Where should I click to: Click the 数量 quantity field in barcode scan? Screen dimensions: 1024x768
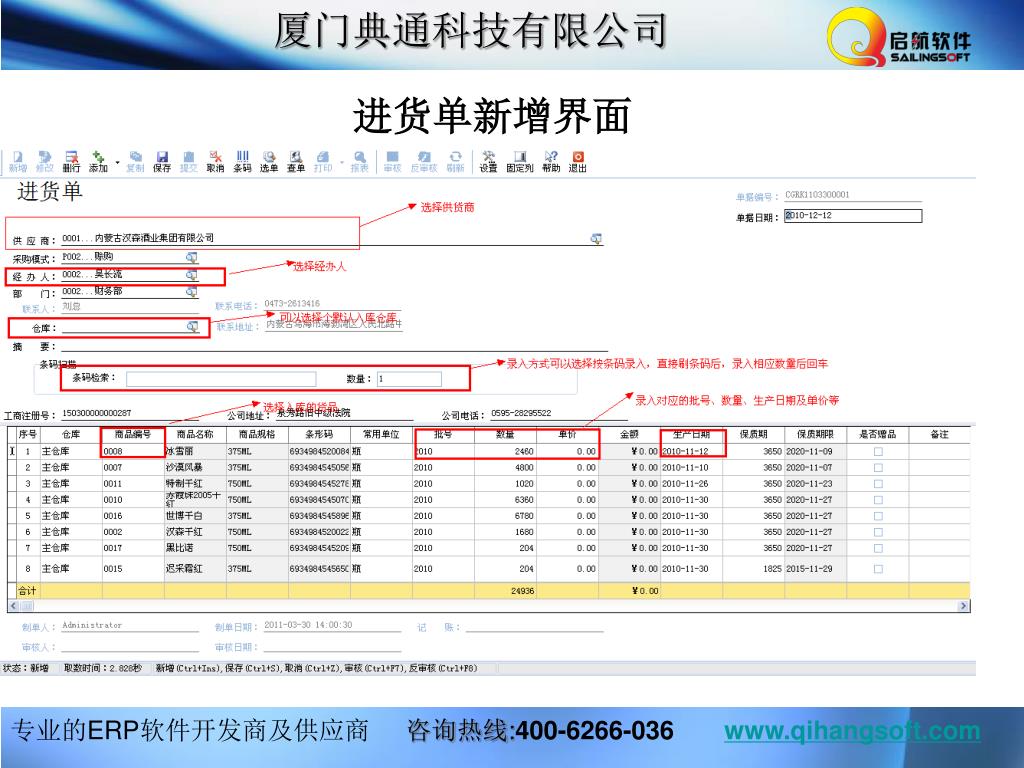[x=409, y=379]
